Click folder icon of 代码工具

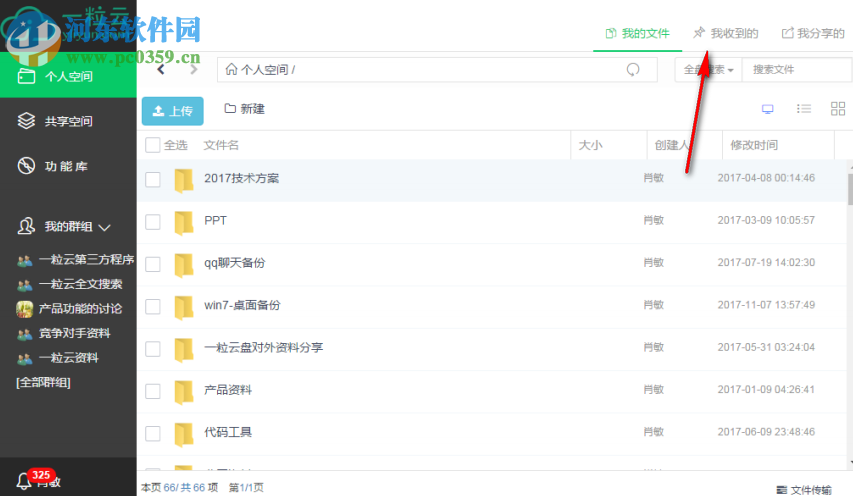(x=184, y=435)
